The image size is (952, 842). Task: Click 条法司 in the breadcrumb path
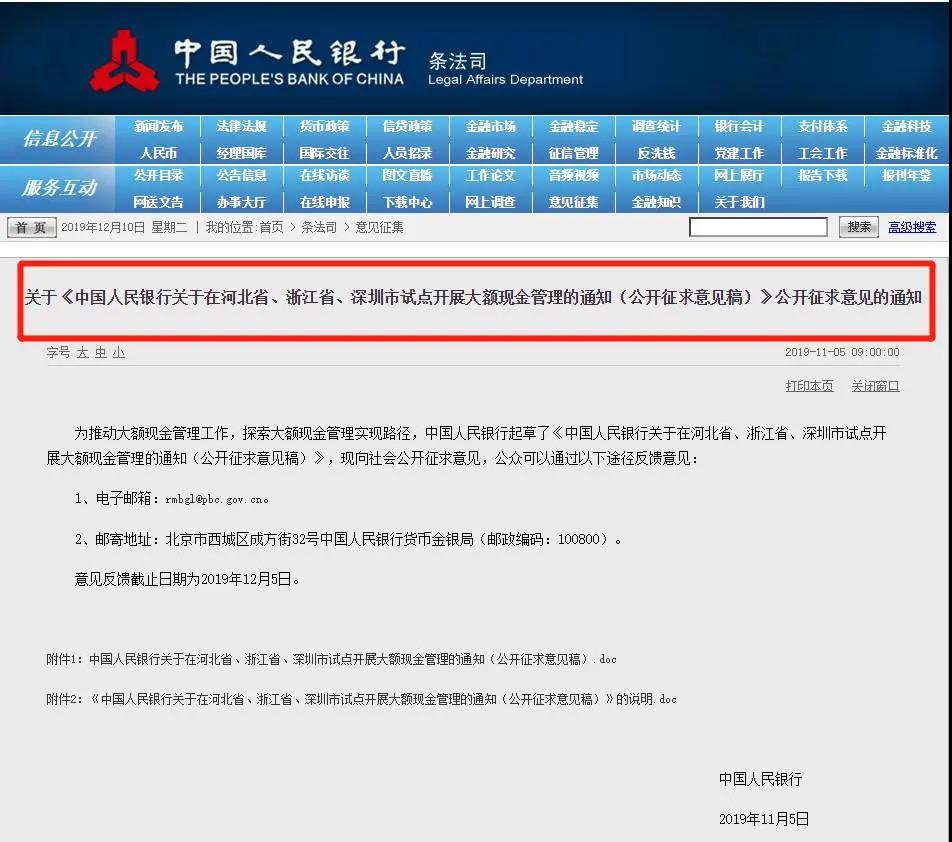click(319, 227)
